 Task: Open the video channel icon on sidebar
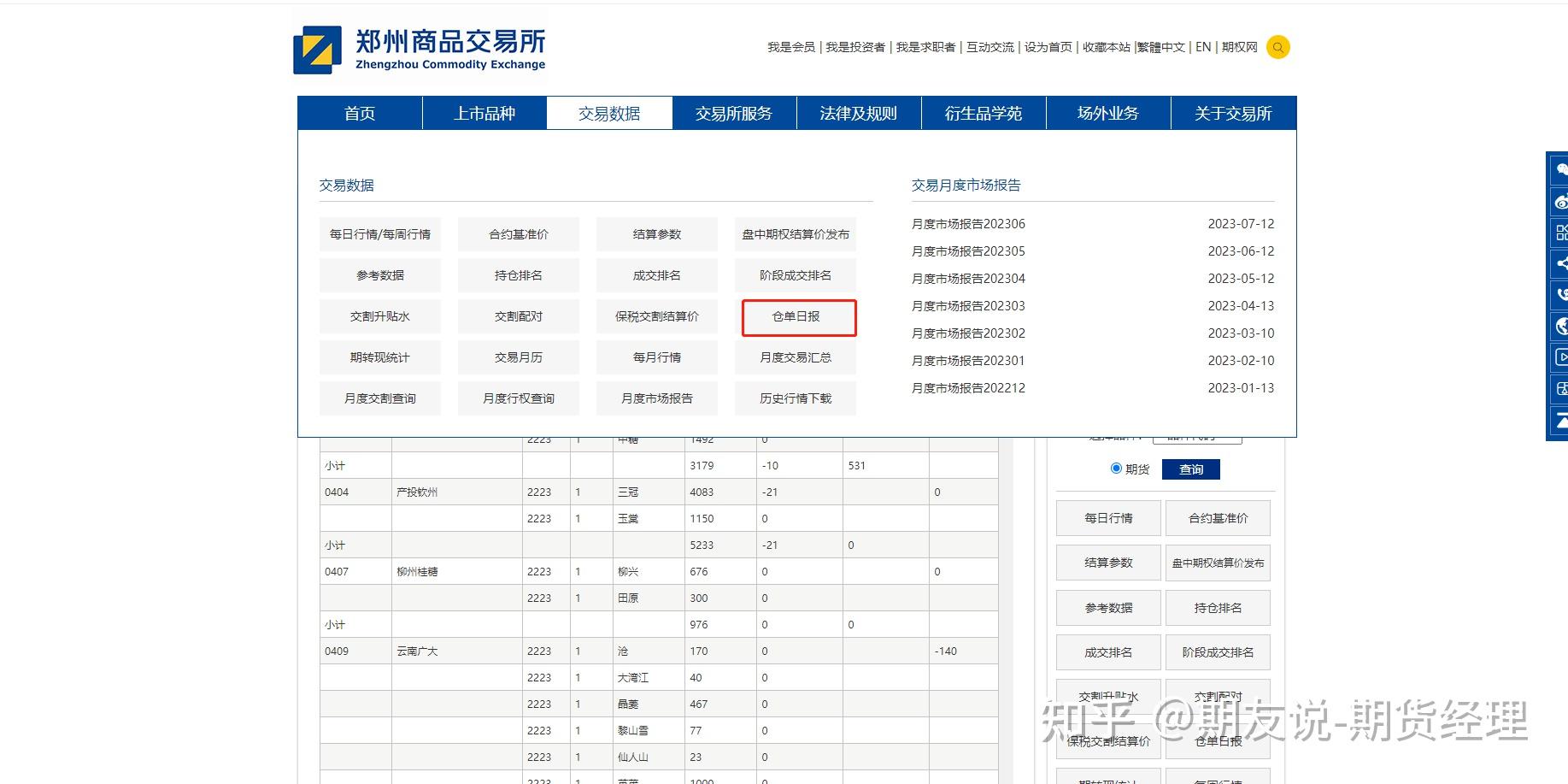pyautogui.click(x=1559, y=357)
